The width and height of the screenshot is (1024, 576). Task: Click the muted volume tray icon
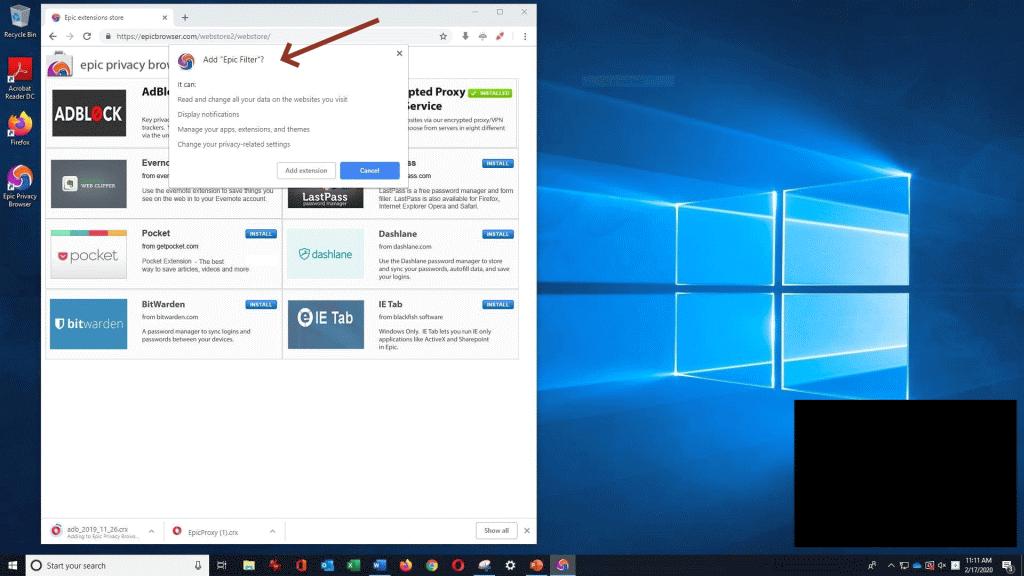point(942,566)
